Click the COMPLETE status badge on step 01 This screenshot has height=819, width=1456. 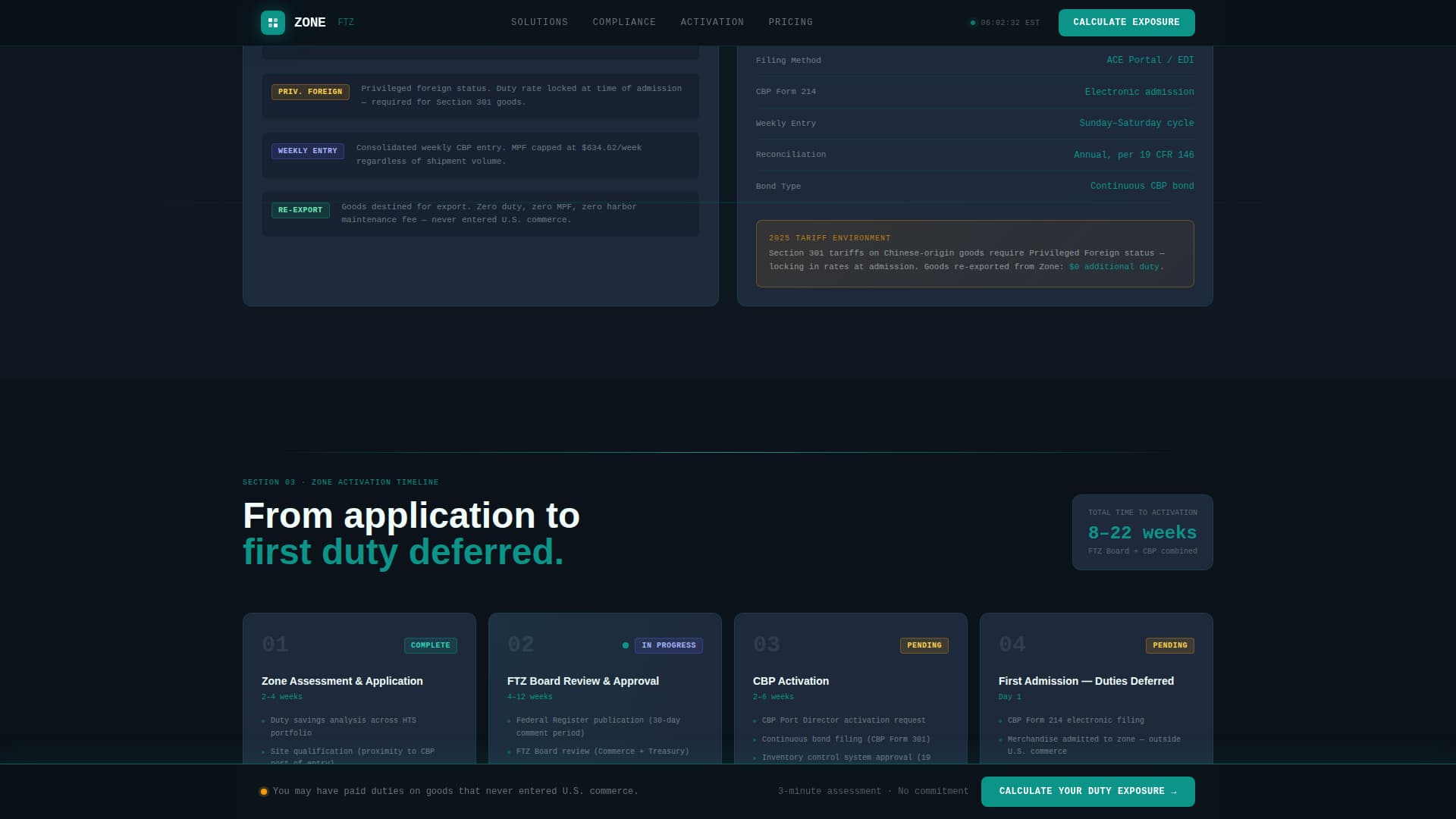pyautogui.click(x=430, y=645)
